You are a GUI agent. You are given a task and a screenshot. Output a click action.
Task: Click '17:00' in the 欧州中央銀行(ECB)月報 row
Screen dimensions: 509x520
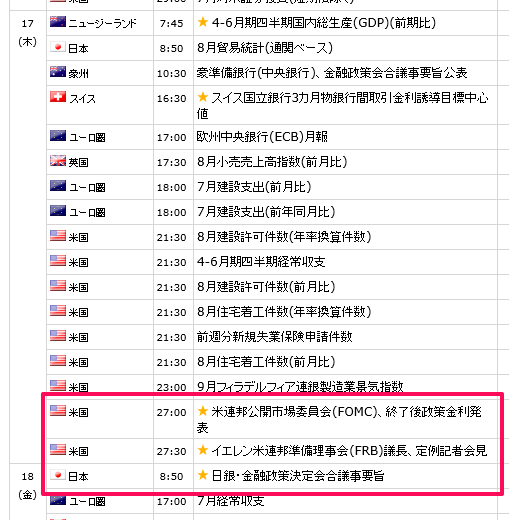171,137
